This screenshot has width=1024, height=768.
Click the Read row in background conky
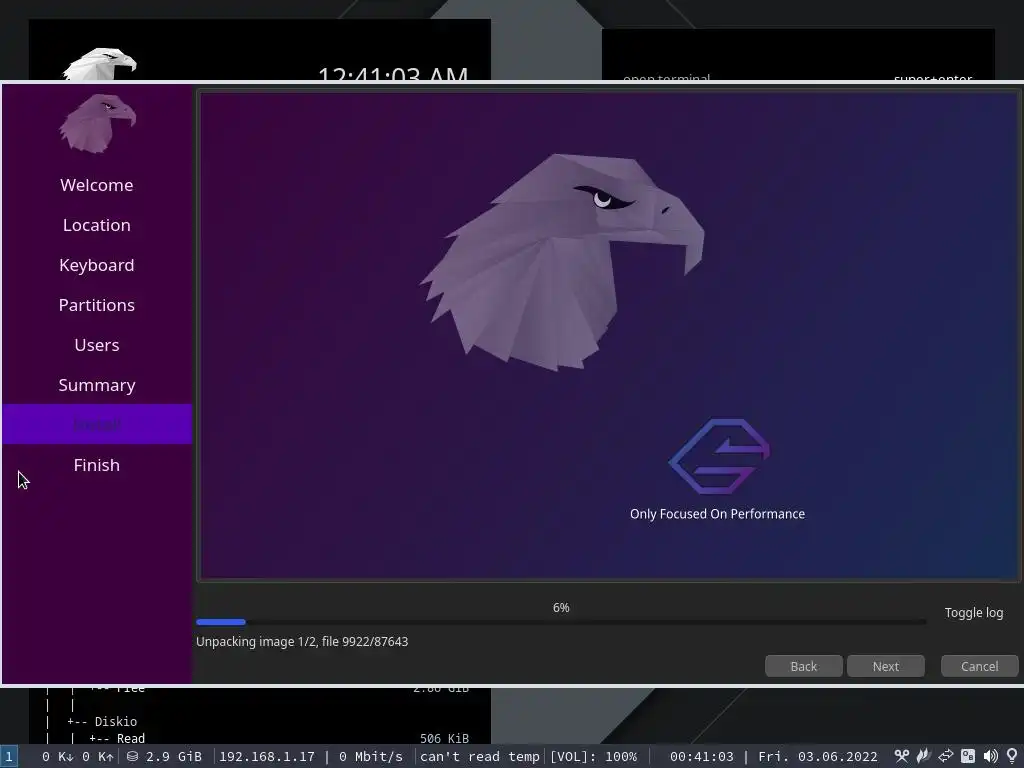[x=118, y=738]
